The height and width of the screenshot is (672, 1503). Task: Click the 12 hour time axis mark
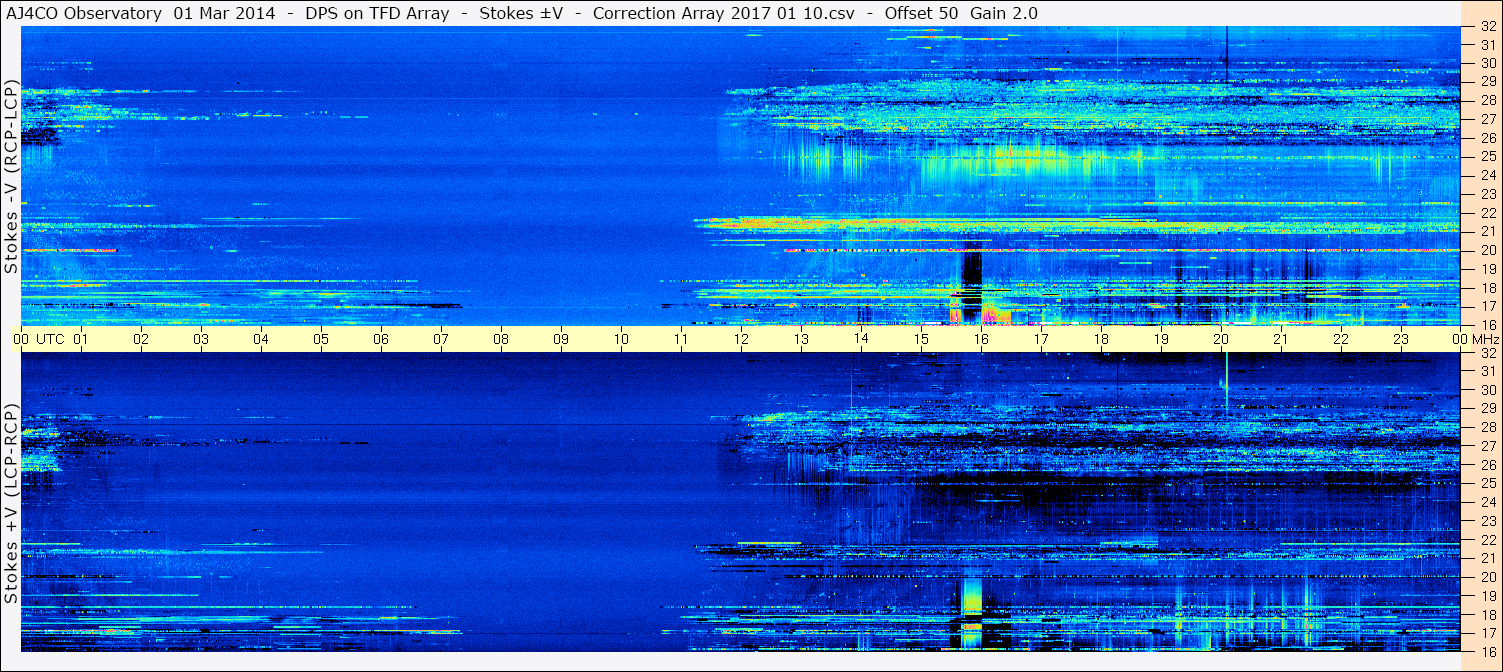point(741,339)
